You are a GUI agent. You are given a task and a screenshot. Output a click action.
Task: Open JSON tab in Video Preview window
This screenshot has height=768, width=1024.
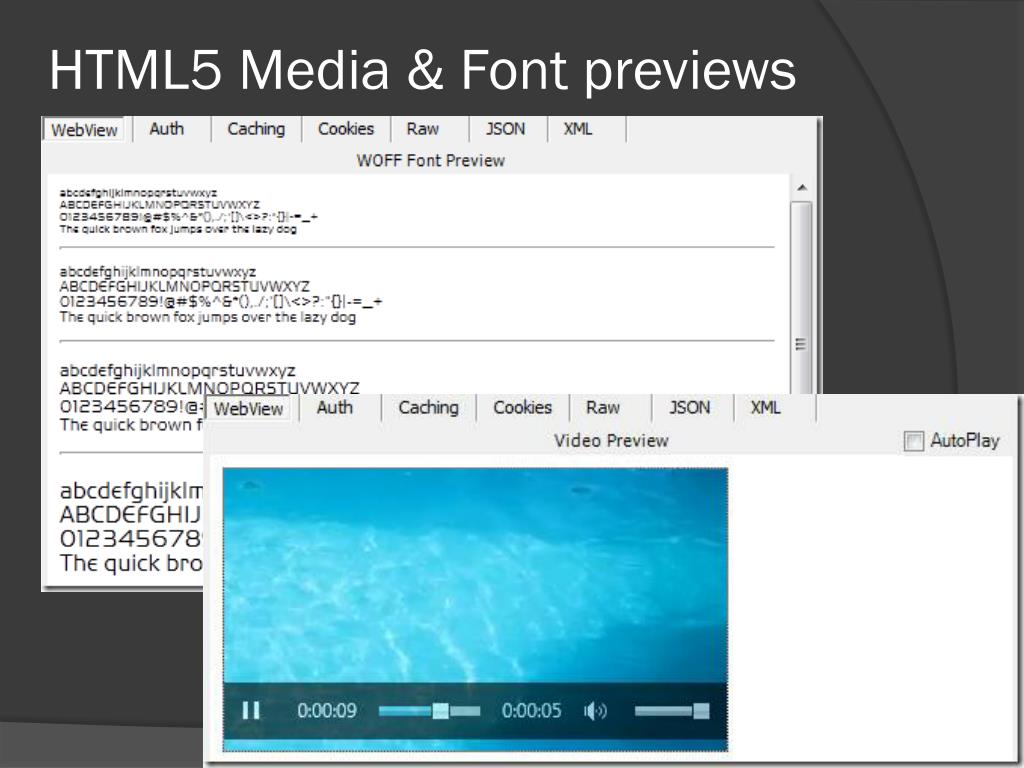[x=690, y=408]
